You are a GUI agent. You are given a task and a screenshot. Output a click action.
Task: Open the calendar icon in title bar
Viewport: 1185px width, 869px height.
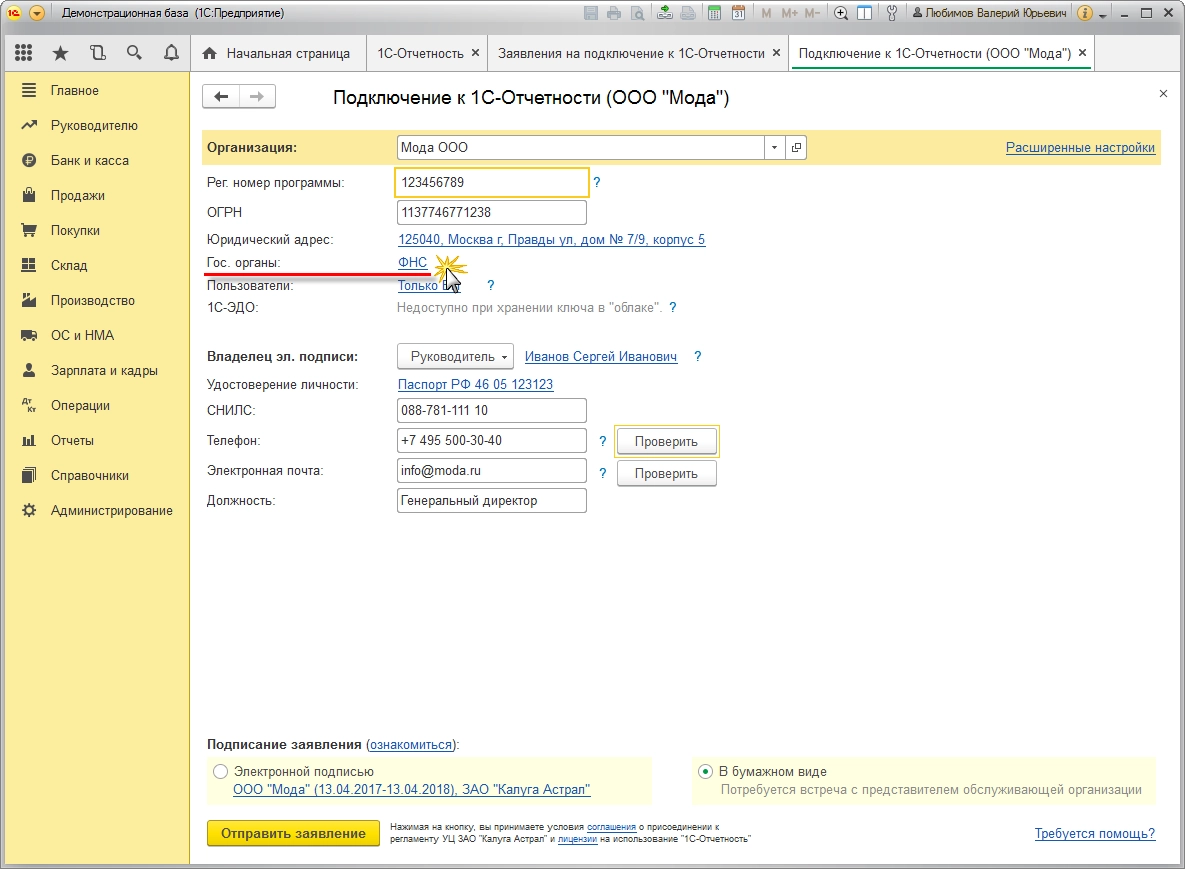pyautogui.click(x=738, y=14)
